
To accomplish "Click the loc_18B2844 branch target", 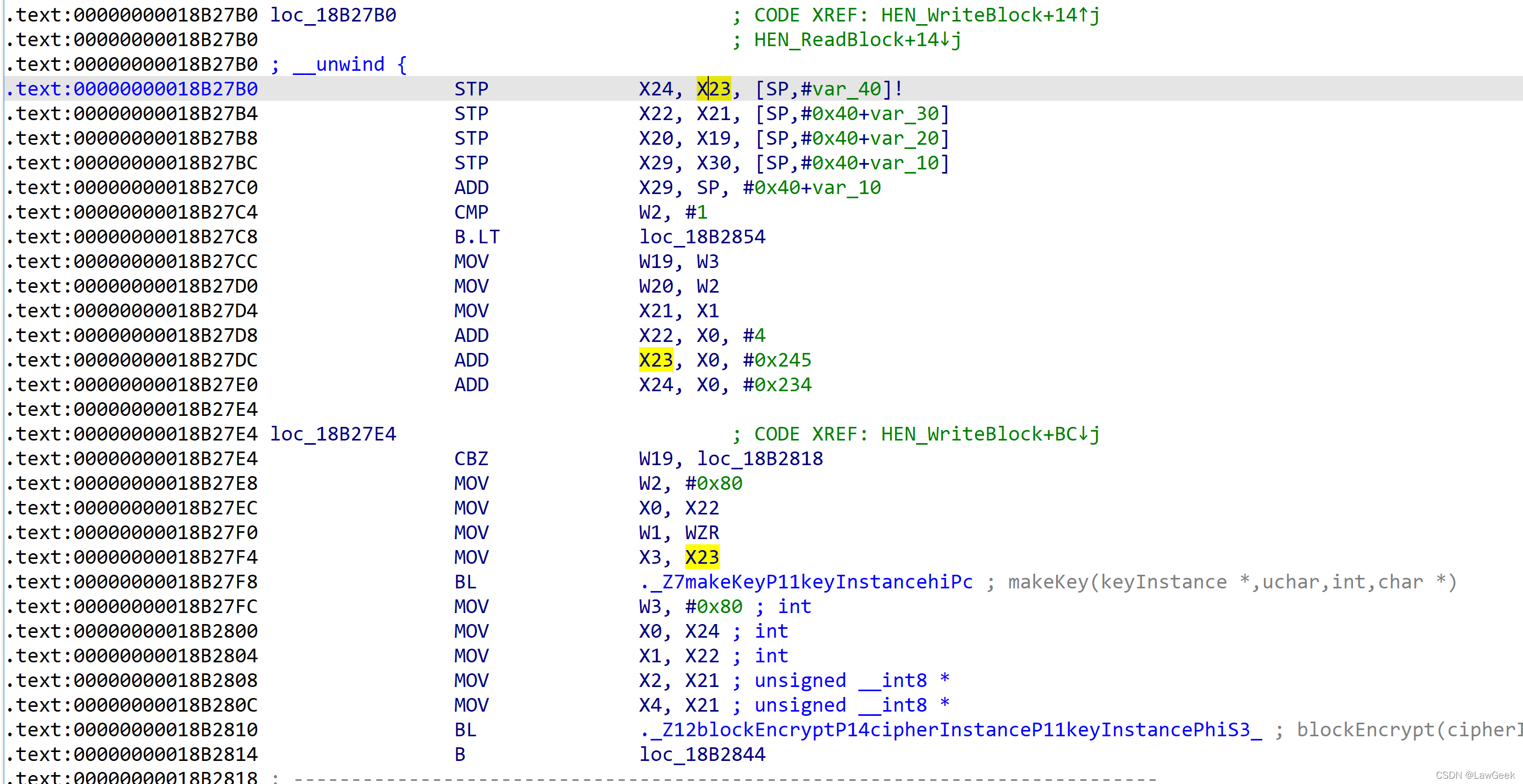I will pyautogui.click(x=702, y=755).
